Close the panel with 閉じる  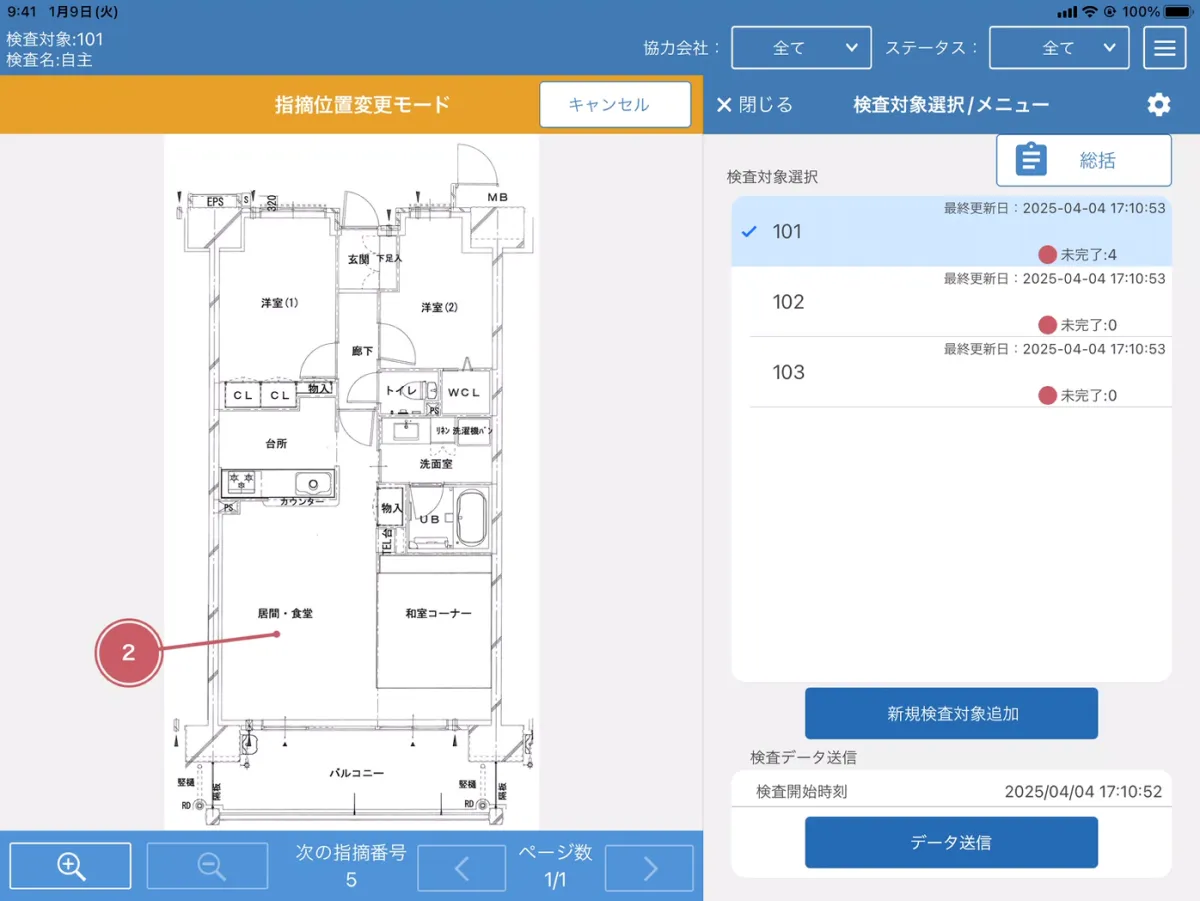[x=754, y=105]
